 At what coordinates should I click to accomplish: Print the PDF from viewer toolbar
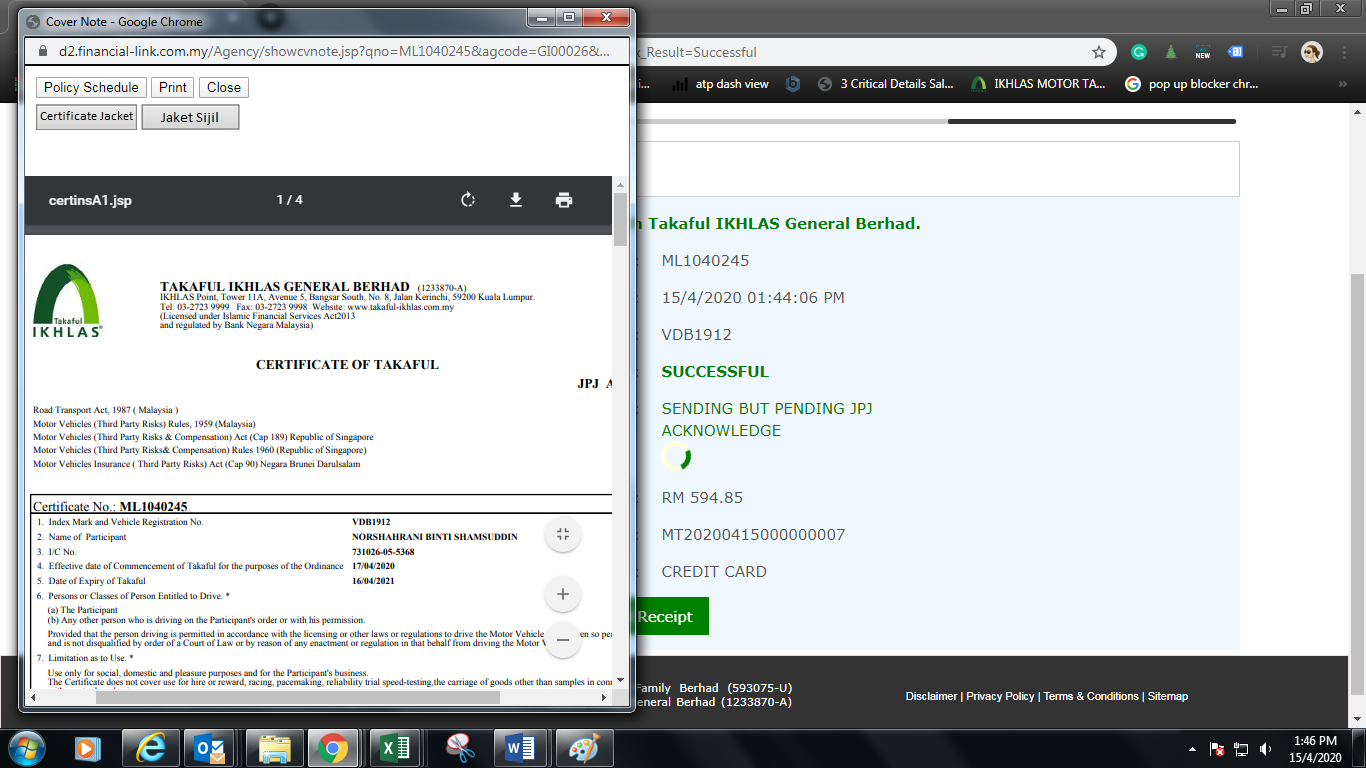[564, 200]
